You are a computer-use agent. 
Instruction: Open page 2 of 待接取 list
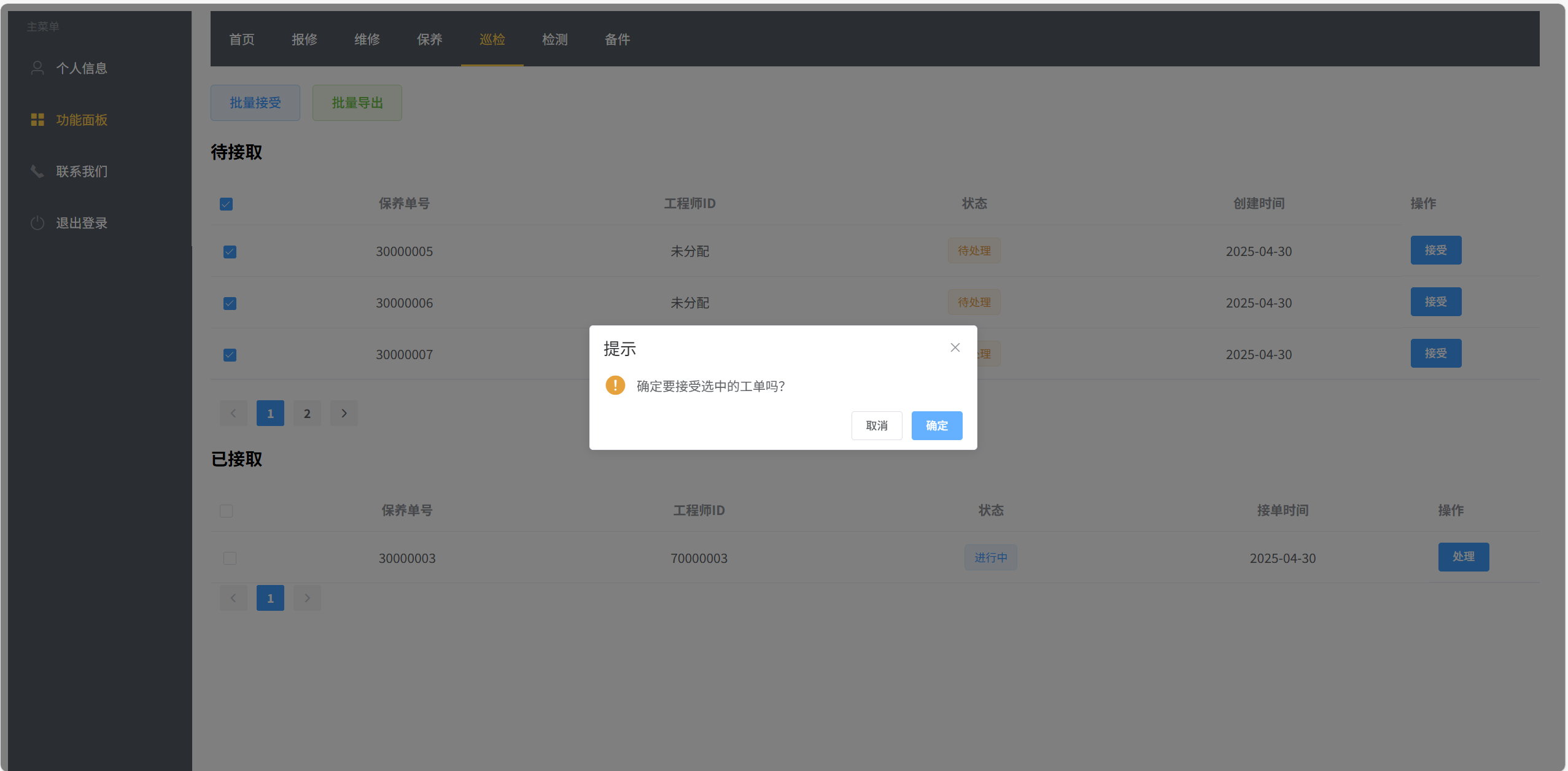(307, 413)
